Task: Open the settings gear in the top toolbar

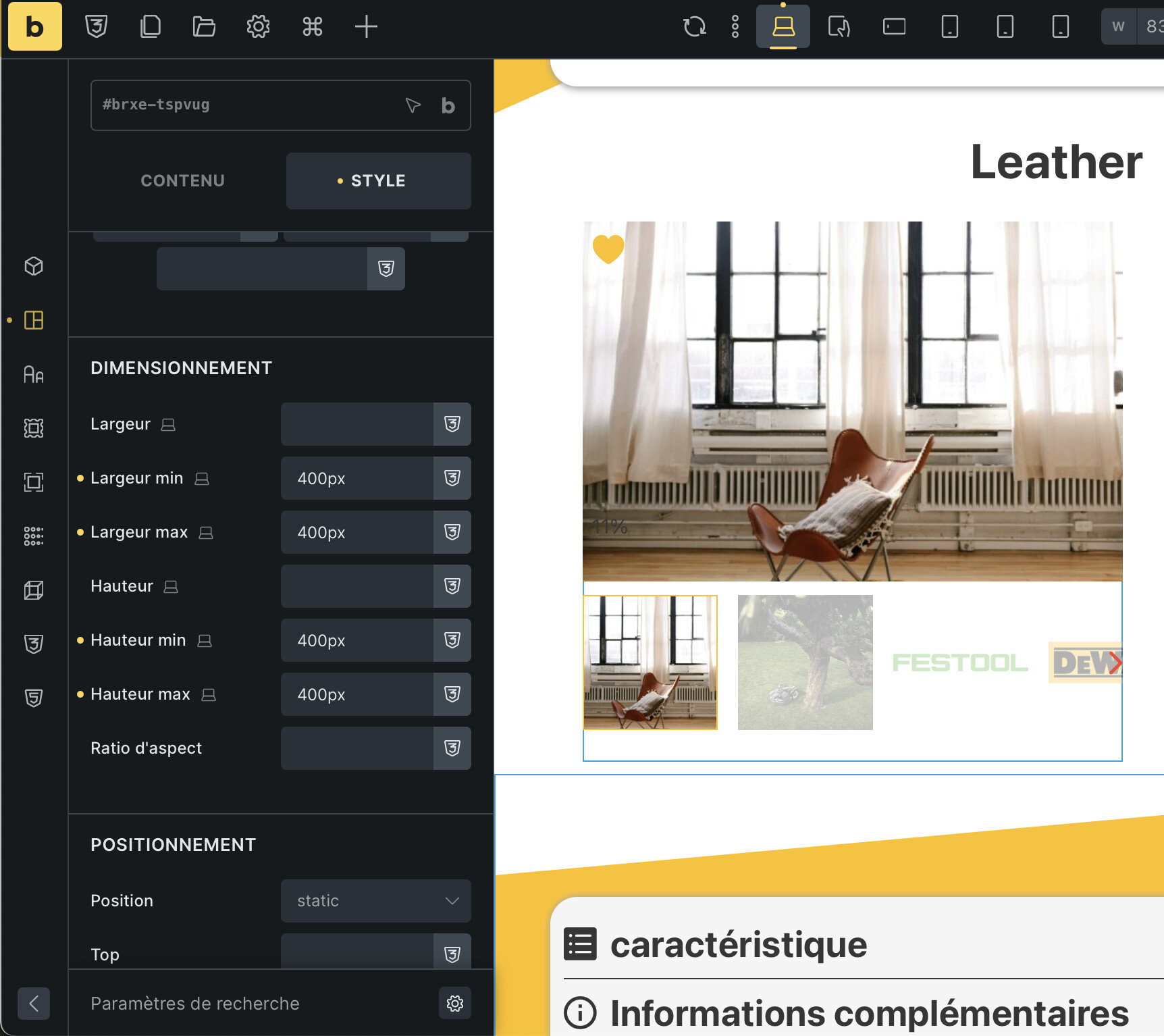Action: (258, 27)
